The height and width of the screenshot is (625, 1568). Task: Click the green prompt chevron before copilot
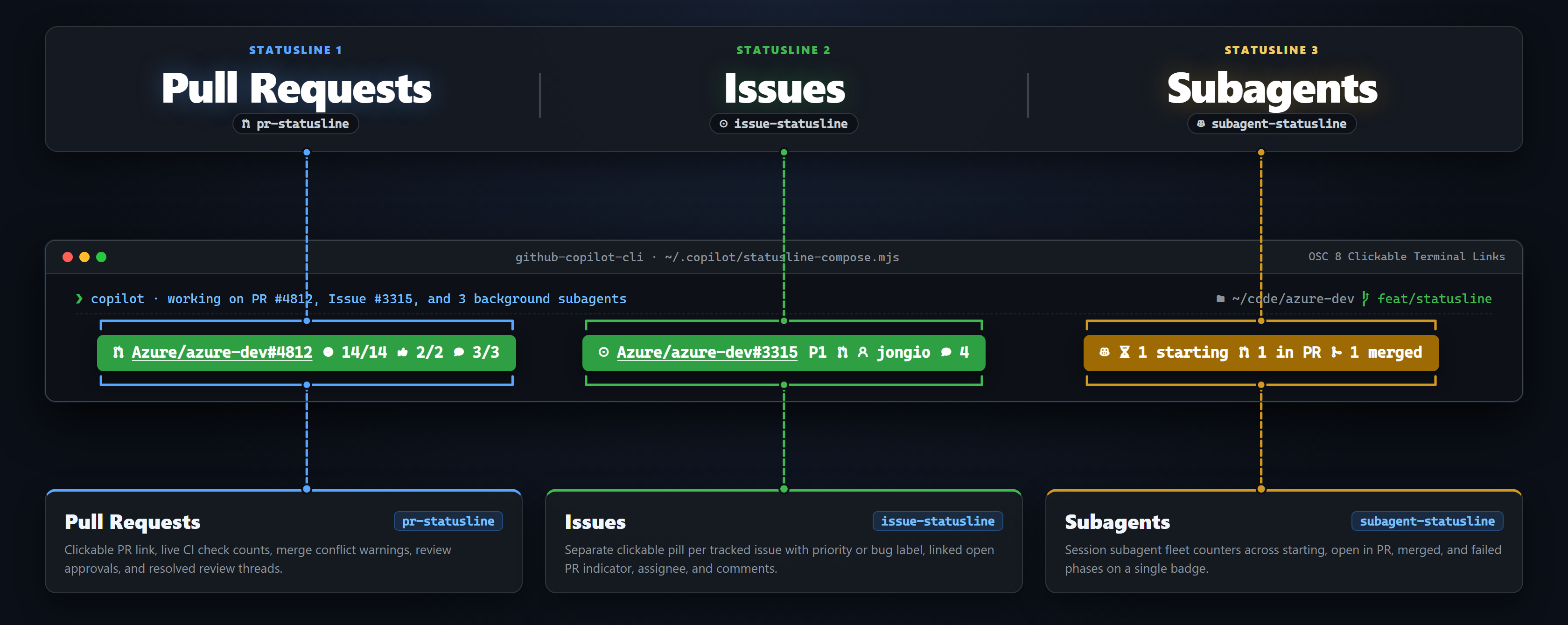point(79,298)
